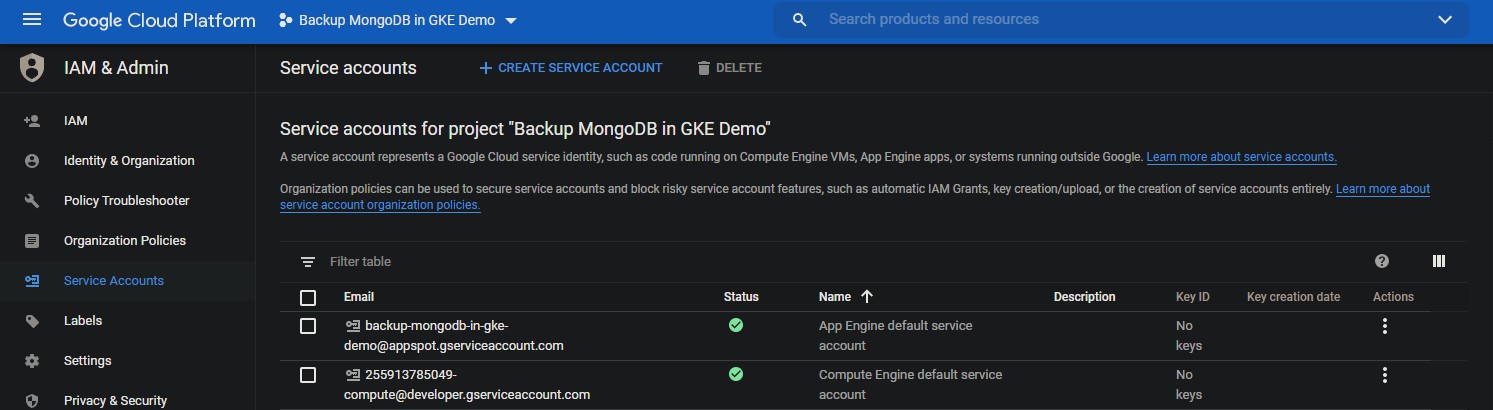The image size is (1493, 410).
Task: Expand the search bar chevron
Action: (x=1444, y=20)
